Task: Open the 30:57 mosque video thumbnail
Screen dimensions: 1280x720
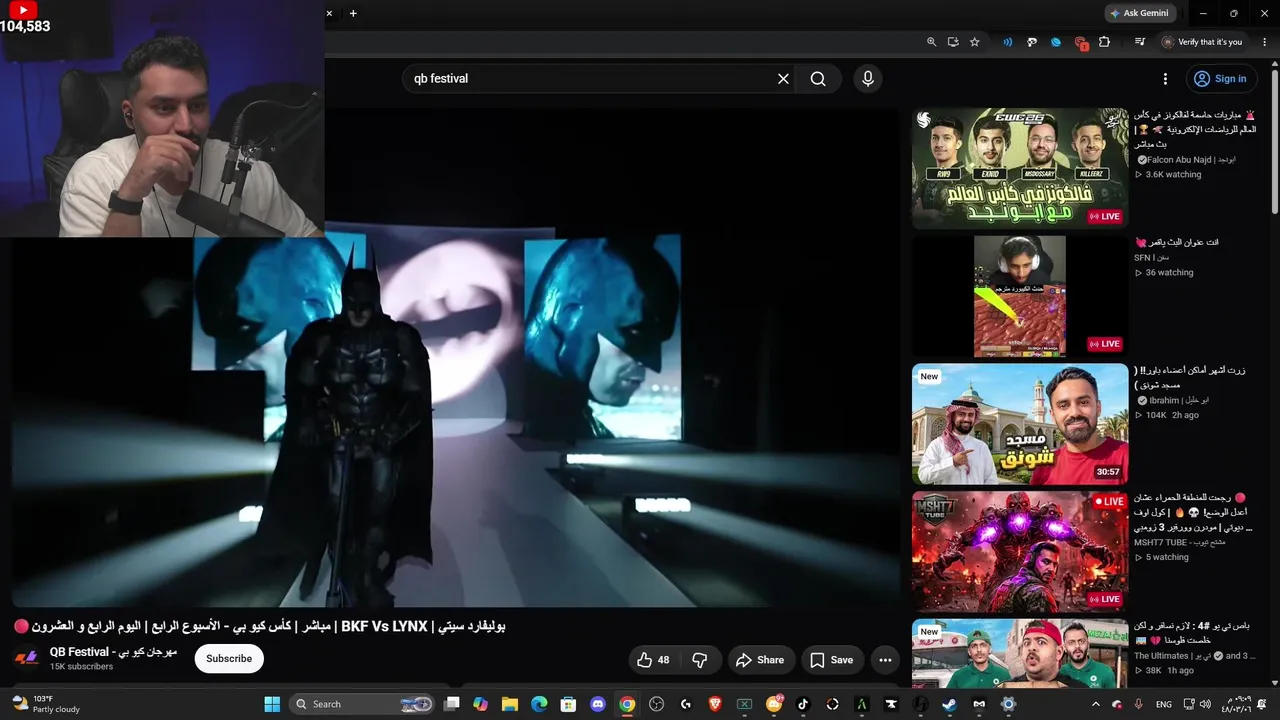Action: click(1020, 424)
